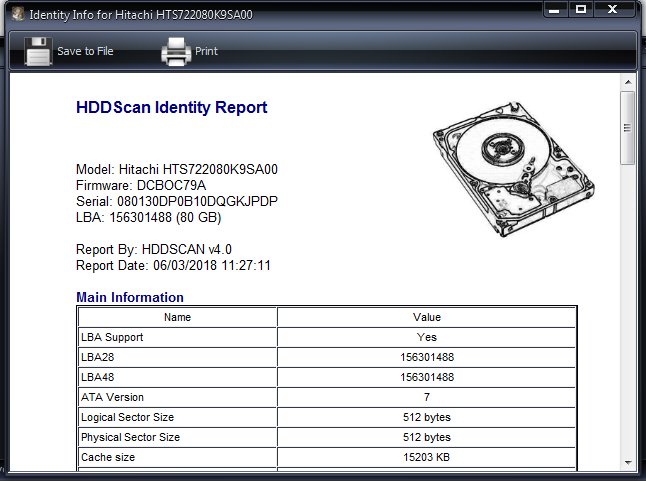Close the Identity Info window
The width and height of the screenshot is (646, 481).
[x=613, y=9]
